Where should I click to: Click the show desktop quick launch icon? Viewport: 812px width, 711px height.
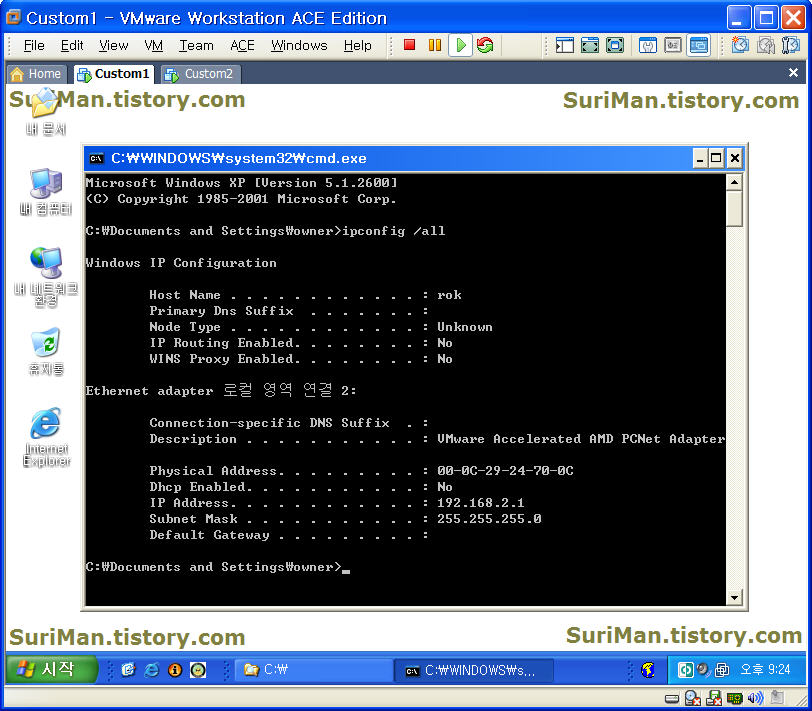[x=128, y=670]
